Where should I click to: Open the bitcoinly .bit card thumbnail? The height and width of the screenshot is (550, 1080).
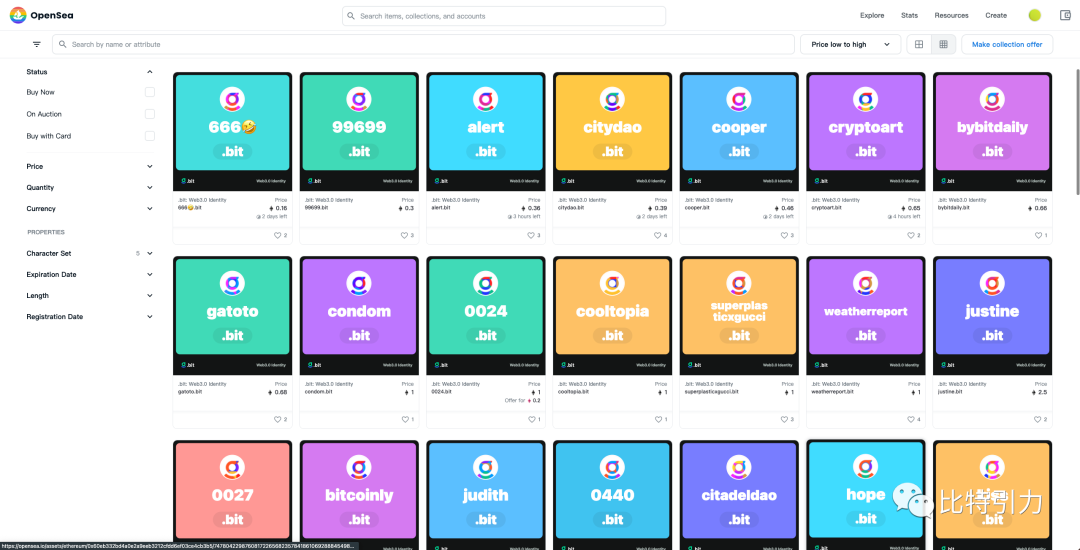tap(359, 495)
